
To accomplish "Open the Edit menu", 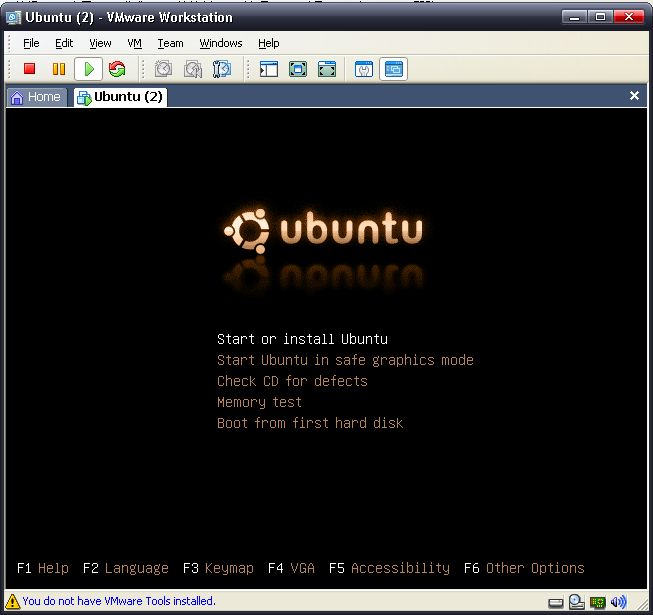I will pyautogui.click(x=64, y=43).
